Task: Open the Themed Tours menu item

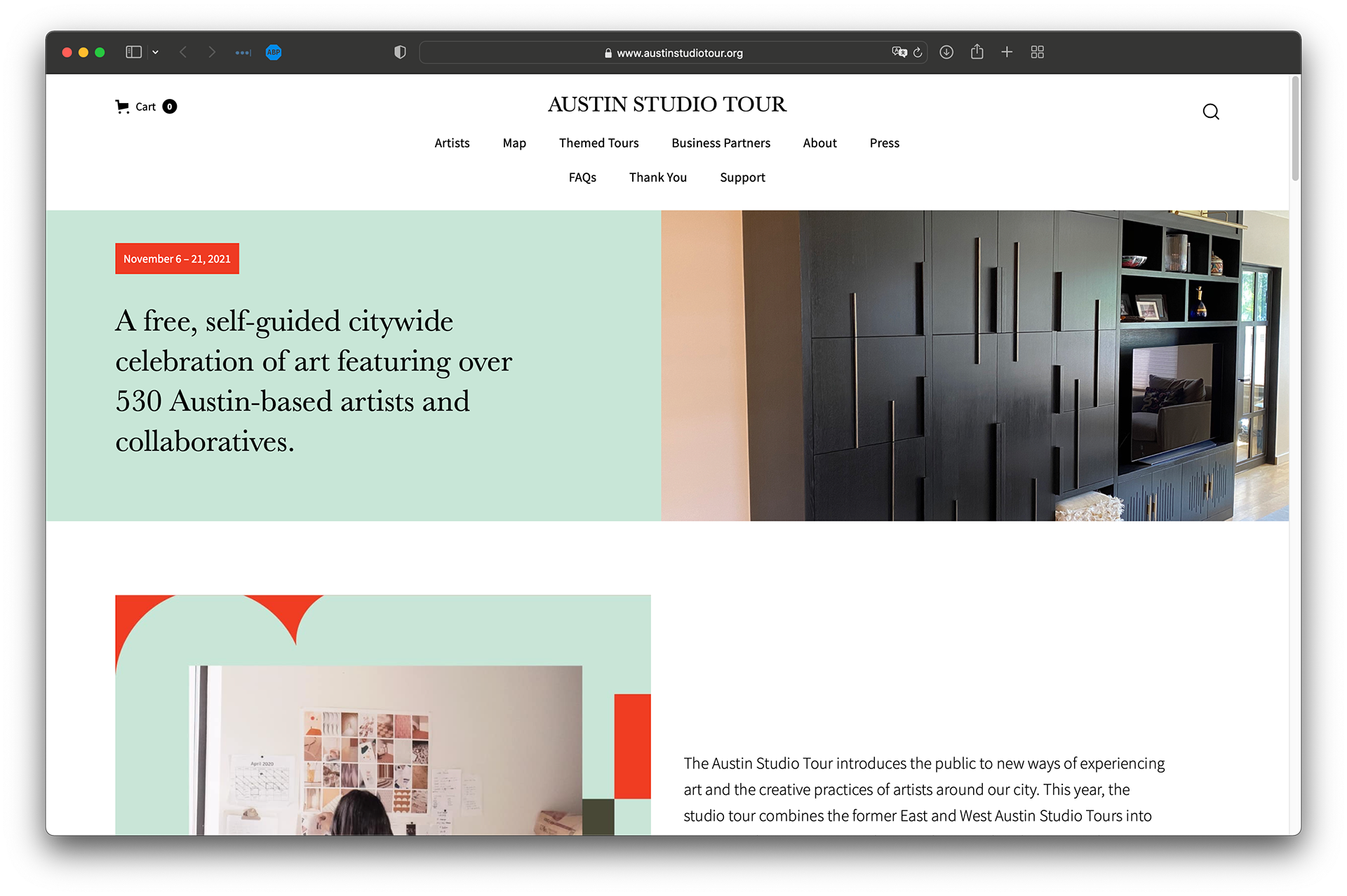Action: pyautogui.click(x=598, y=143)
